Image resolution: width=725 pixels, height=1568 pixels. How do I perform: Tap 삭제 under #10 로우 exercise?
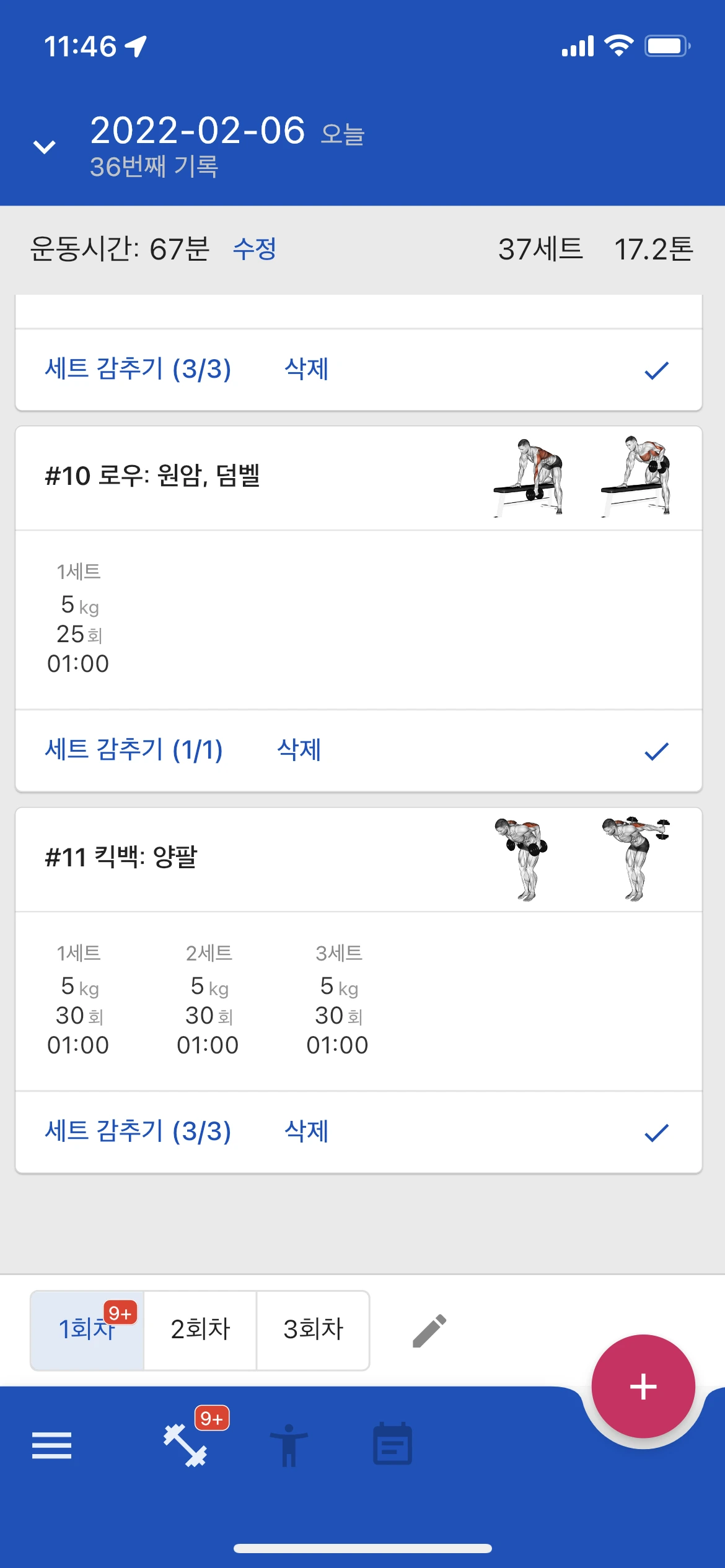(299, 750)
